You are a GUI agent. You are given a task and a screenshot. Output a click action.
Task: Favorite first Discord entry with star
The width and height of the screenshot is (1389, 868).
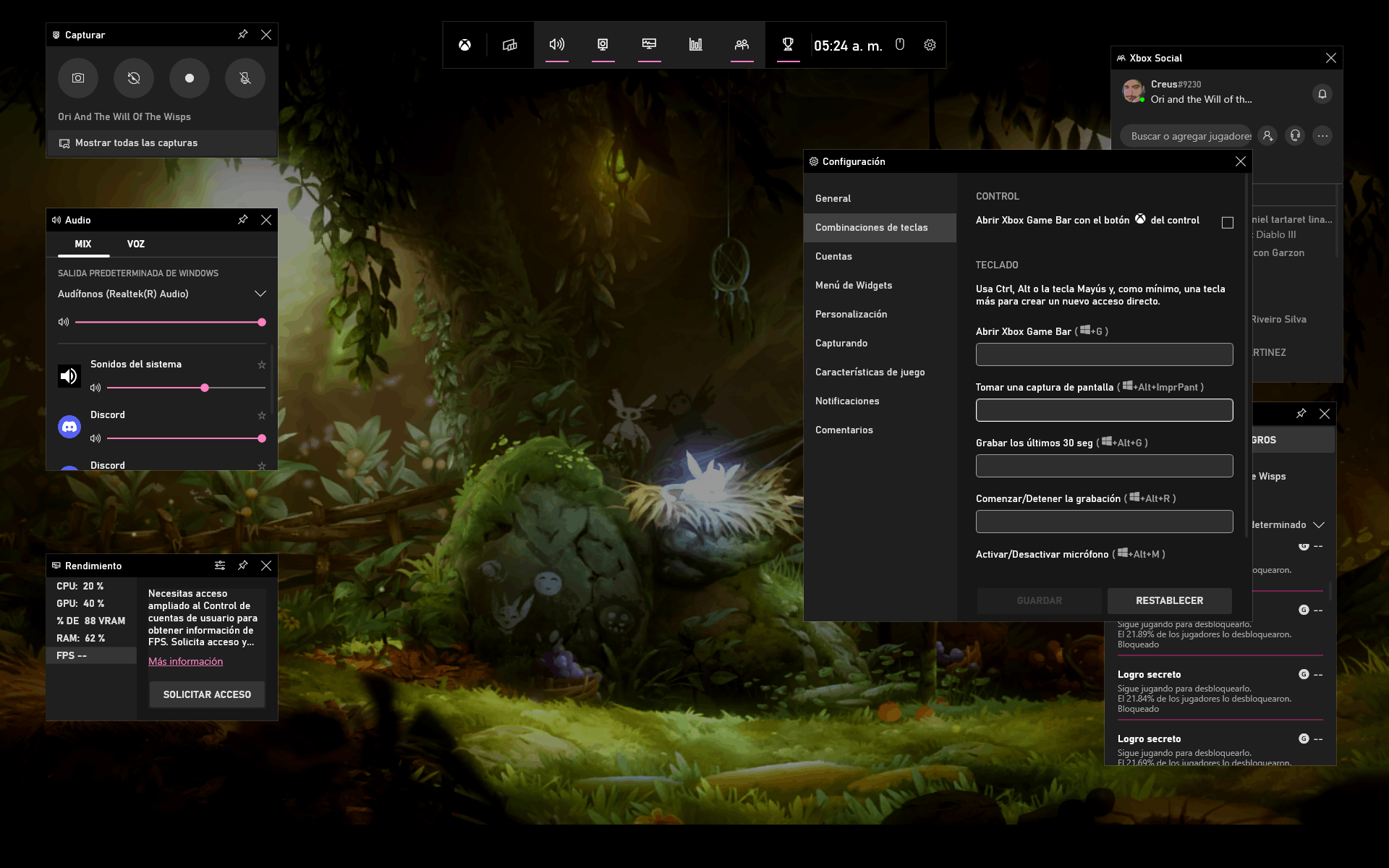tap(262, 415)
